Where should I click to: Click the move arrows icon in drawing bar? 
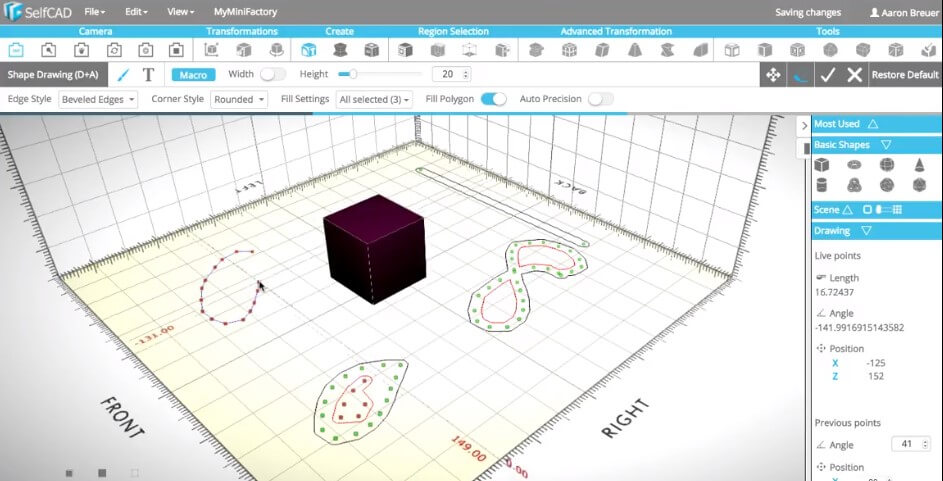coord(772,75)
